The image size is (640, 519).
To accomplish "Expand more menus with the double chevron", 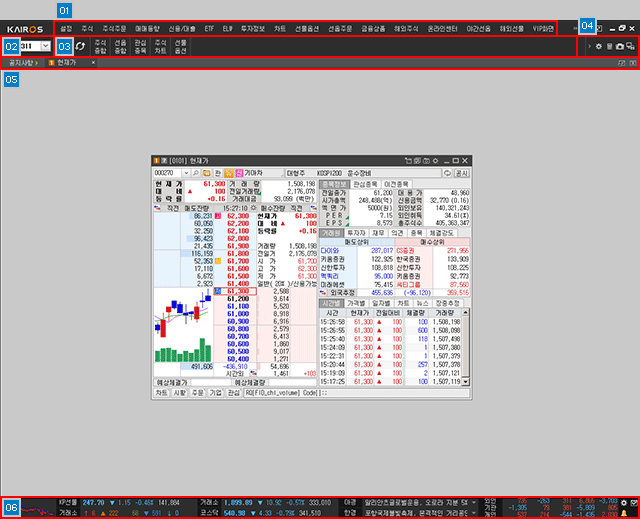I will [575, 29].
